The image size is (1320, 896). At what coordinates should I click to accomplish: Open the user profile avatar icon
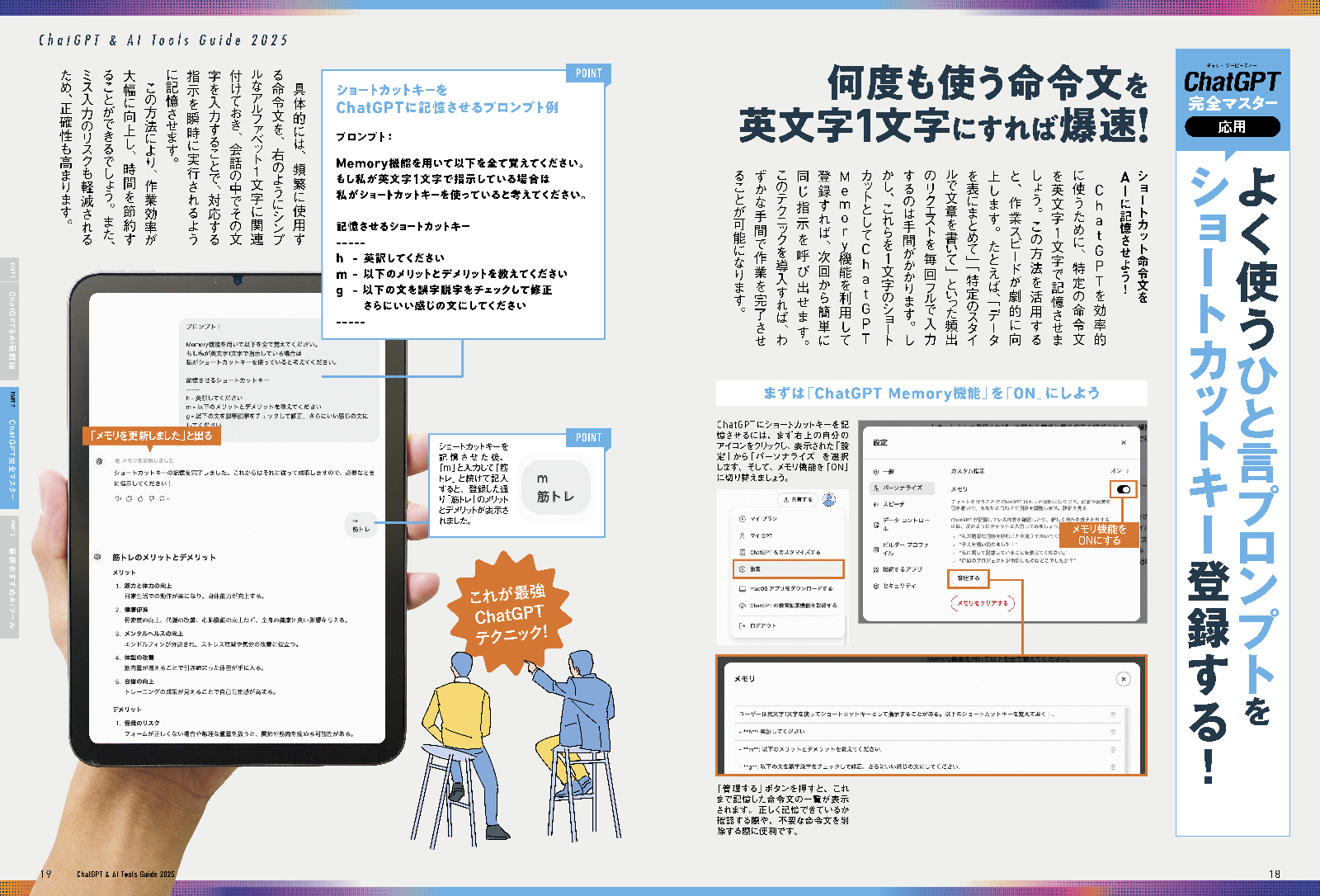(829, 498)
